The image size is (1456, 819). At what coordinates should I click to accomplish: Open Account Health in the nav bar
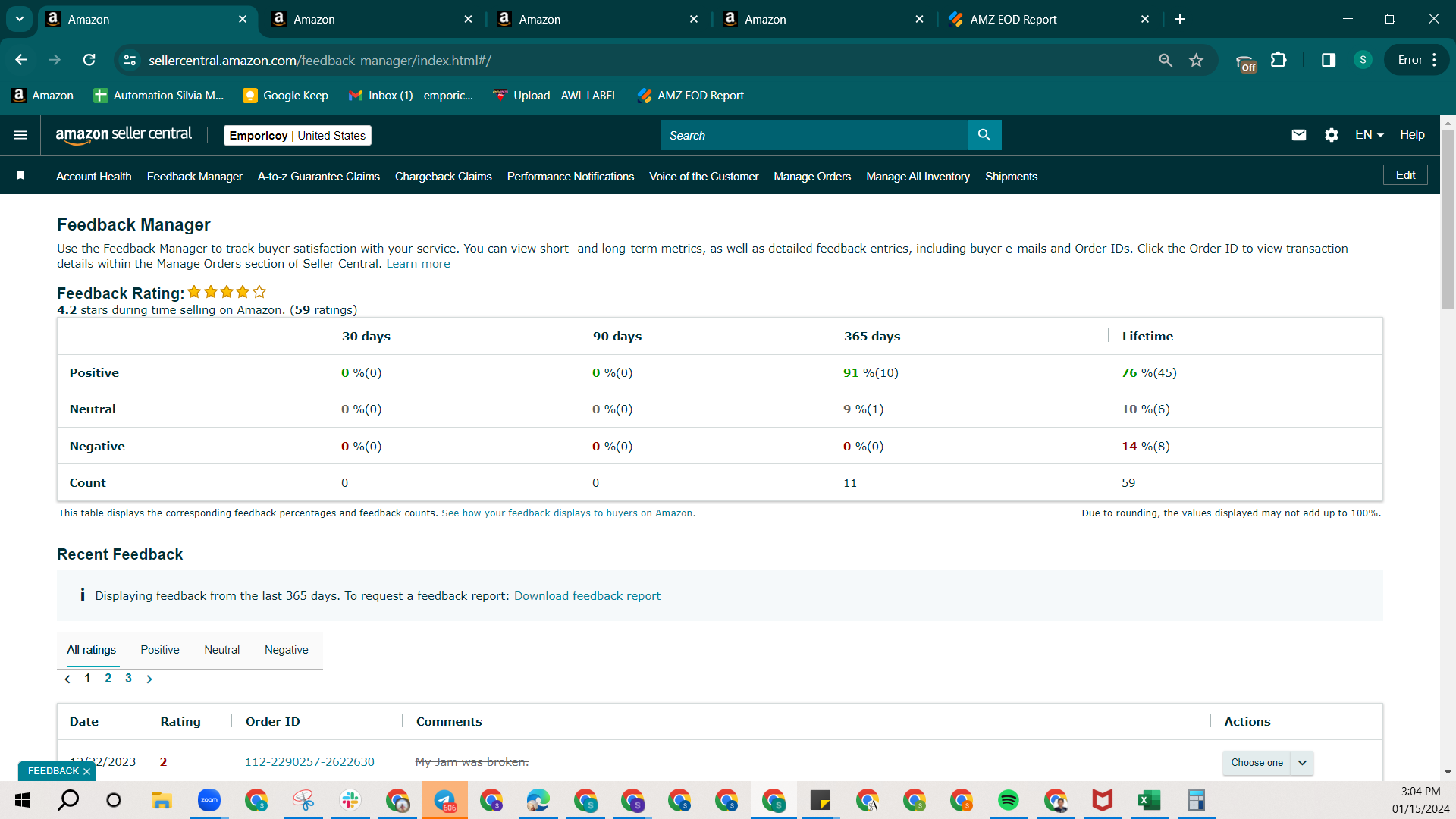point(94,177)
